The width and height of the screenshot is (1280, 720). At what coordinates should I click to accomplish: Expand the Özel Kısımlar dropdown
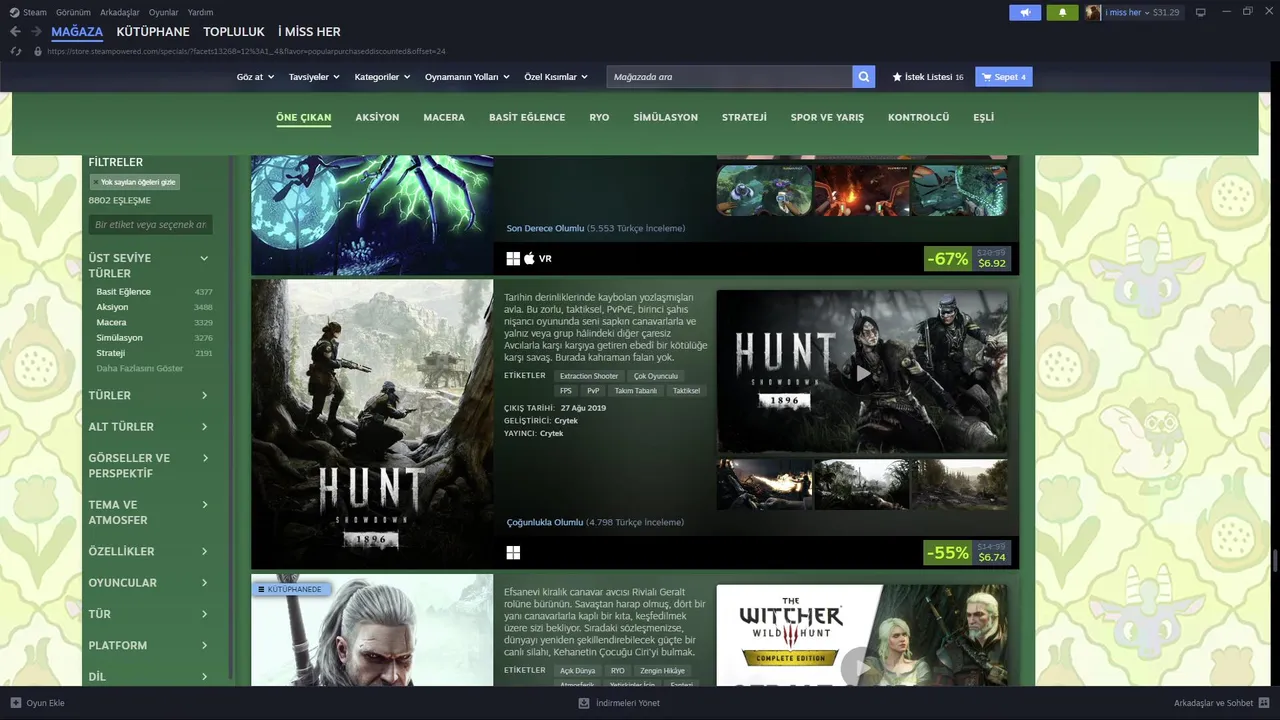pos(556,77)
